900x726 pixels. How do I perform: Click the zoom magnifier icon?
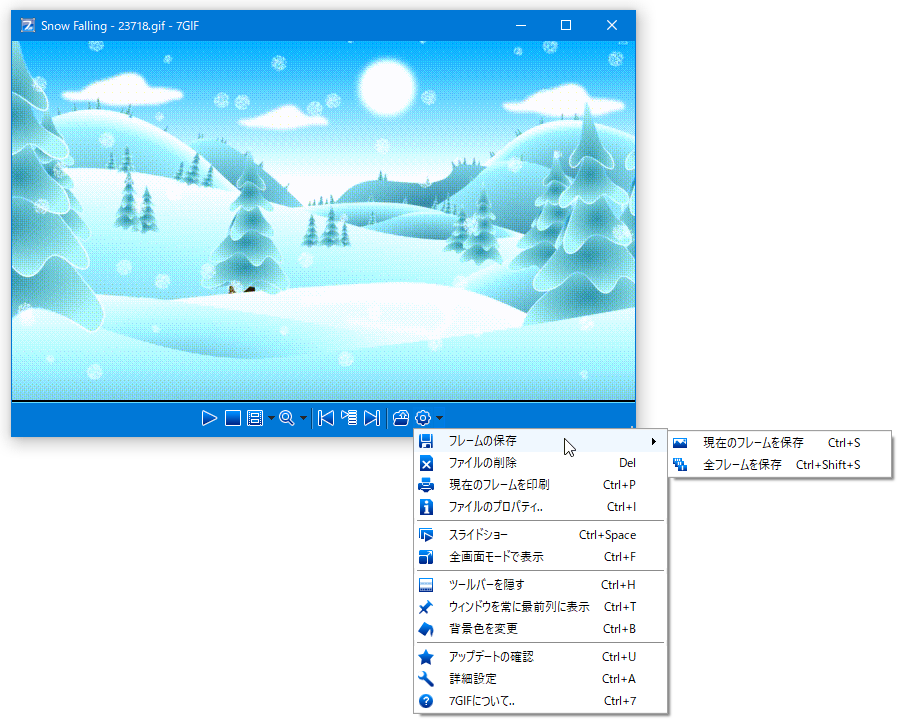286,418
